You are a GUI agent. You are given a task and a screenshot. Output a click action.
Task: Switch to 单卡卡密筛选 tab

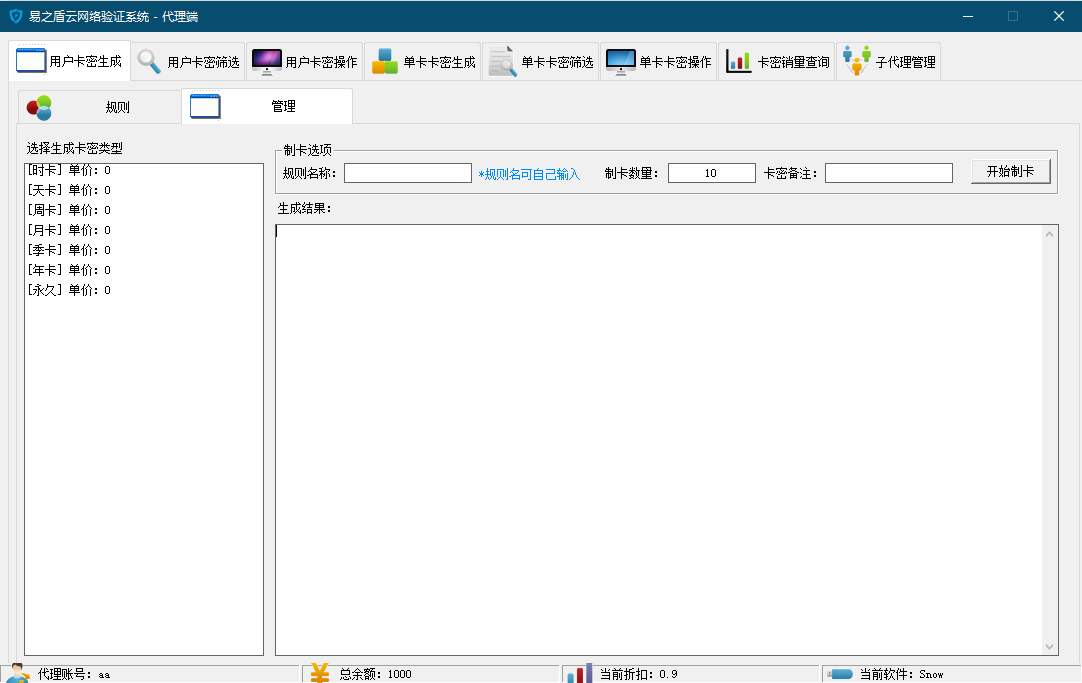coord(540,61)
